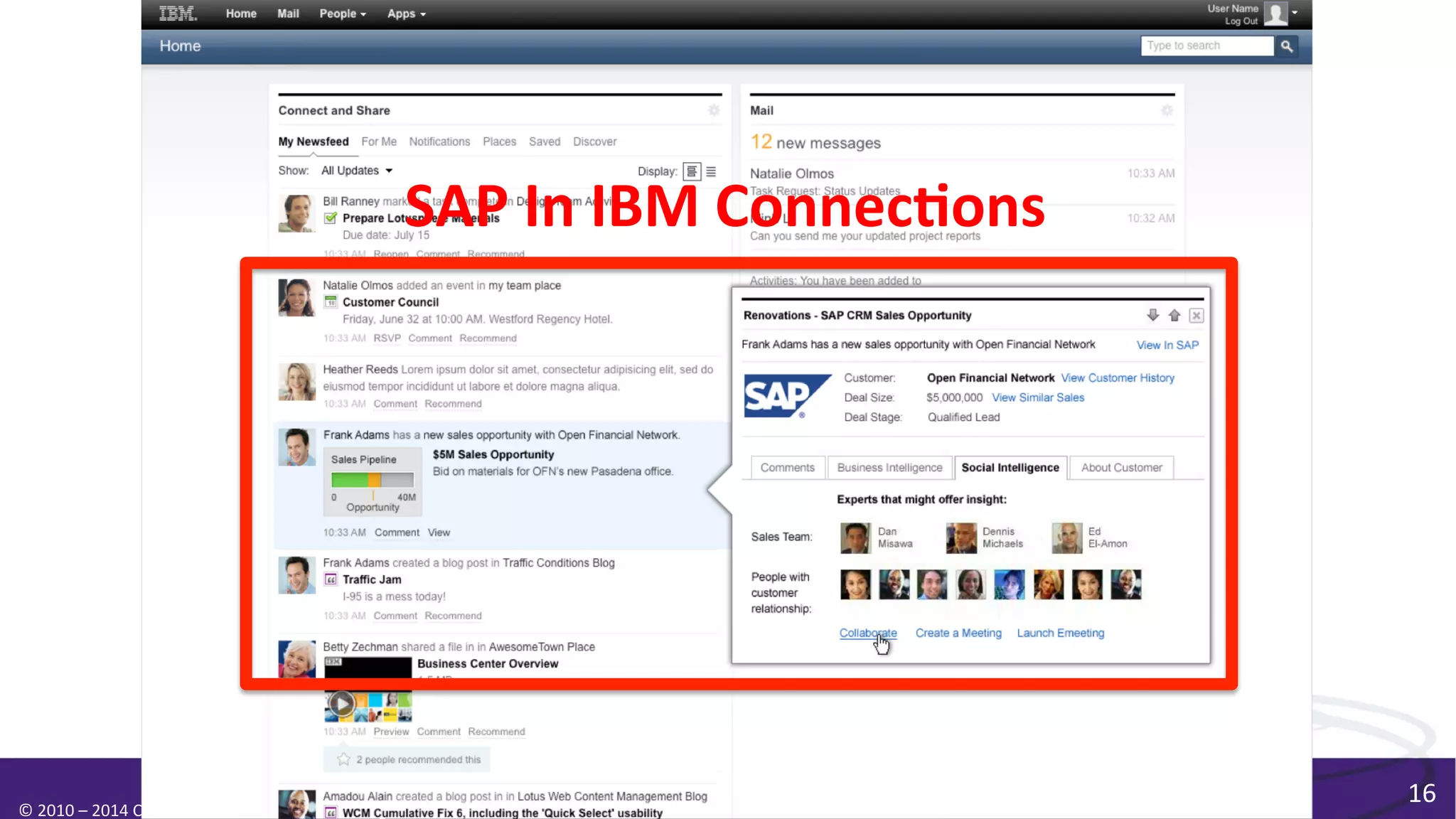Switch display to compact list icon
Screen dimensions: 1456x819
point(711,171)
